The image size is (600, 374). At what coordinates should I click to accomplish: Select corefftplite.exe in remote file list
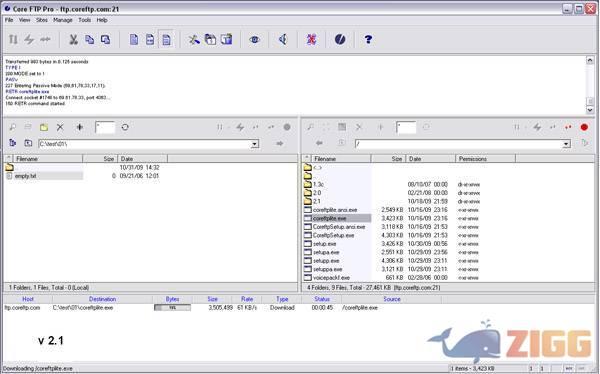click(x=329, y=218)
